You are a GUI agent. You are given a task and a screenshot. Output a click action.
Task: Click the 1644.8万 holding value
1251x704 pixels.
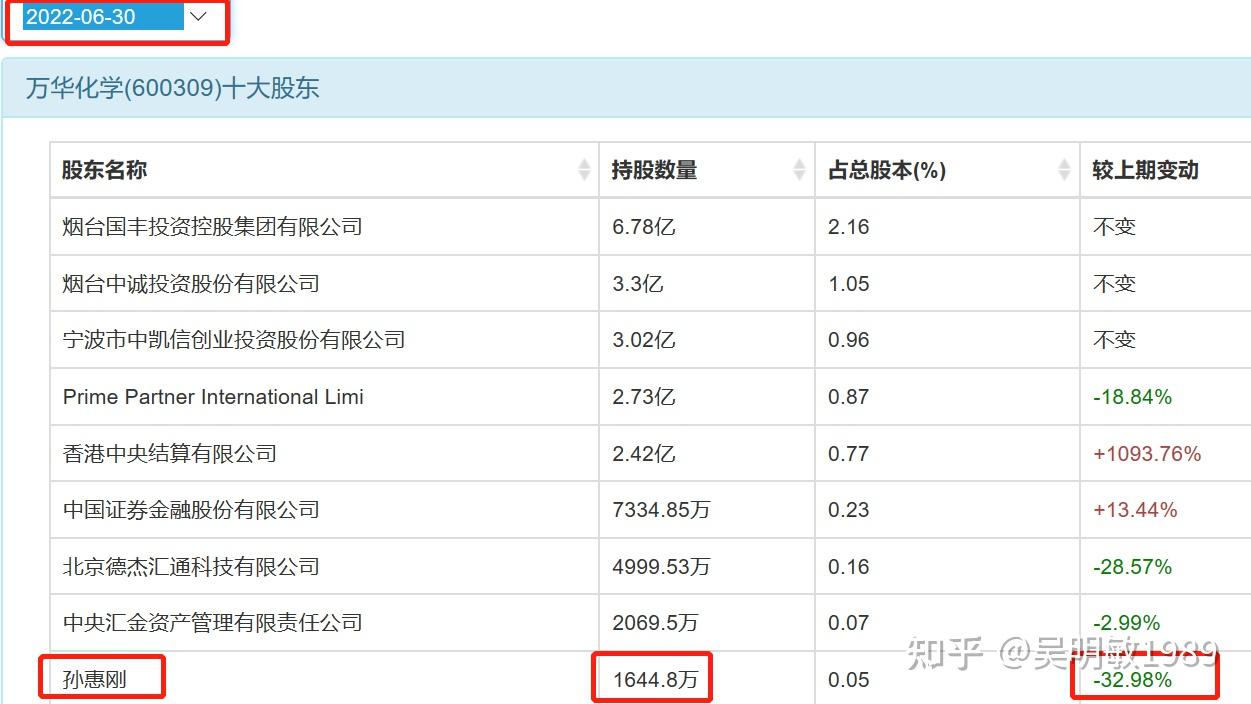click(655, 680)
